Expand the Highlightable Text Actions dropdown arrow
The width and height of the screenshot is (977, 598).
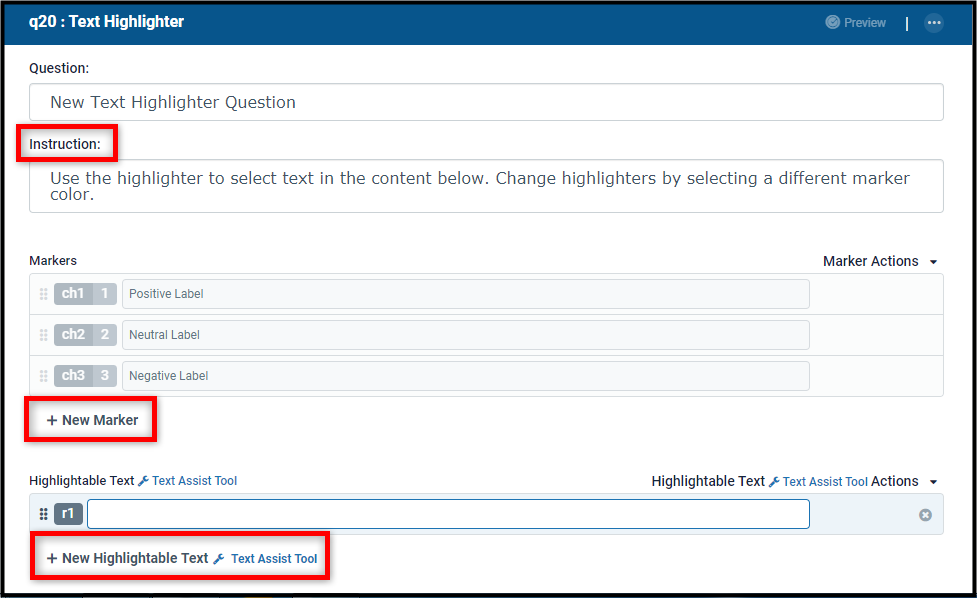click(x=933, y=482)
